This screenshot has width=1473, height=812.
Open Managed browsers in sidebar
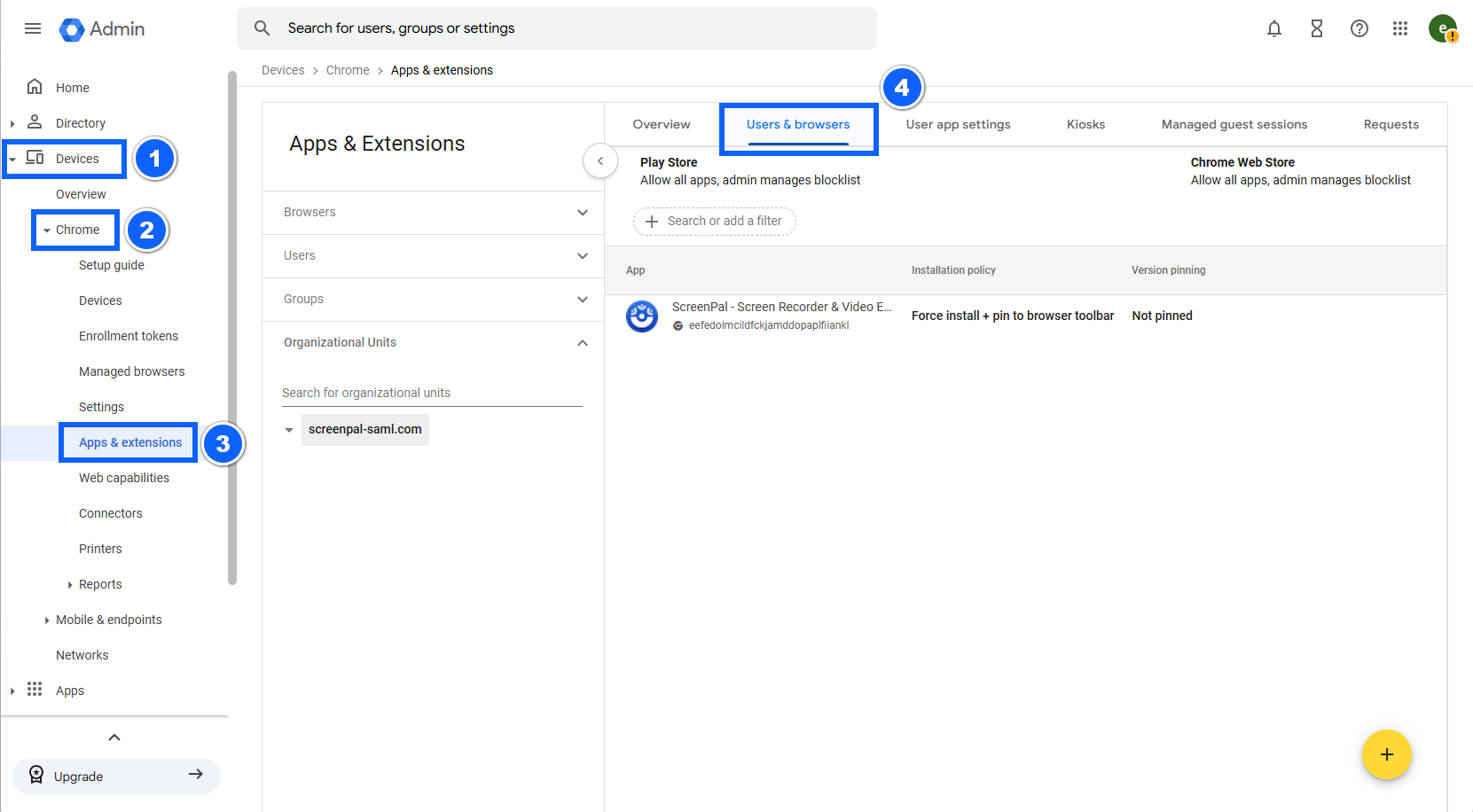[132, 371]
